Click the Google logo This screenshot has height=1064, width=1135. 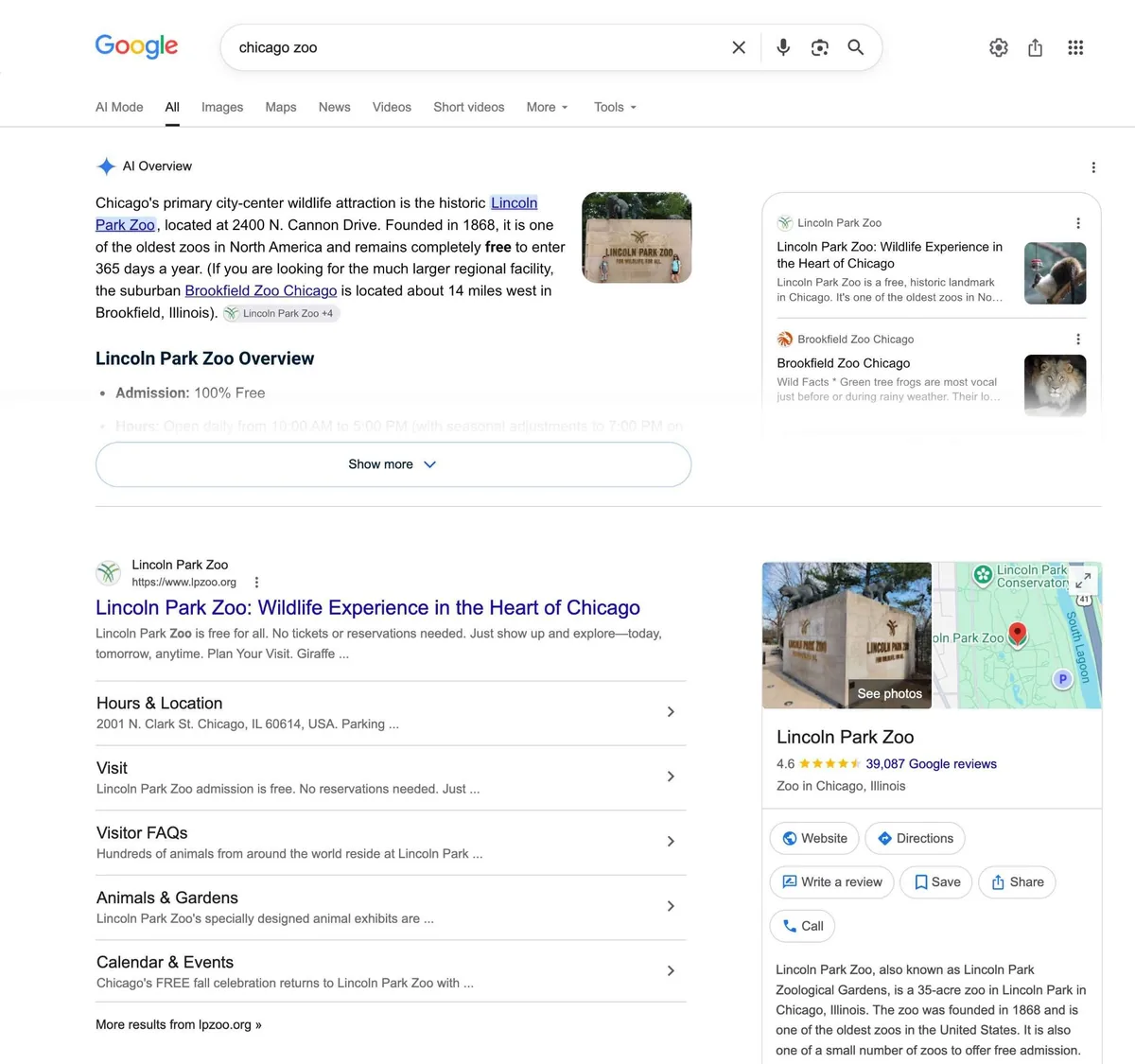click(x=136, y=46)
